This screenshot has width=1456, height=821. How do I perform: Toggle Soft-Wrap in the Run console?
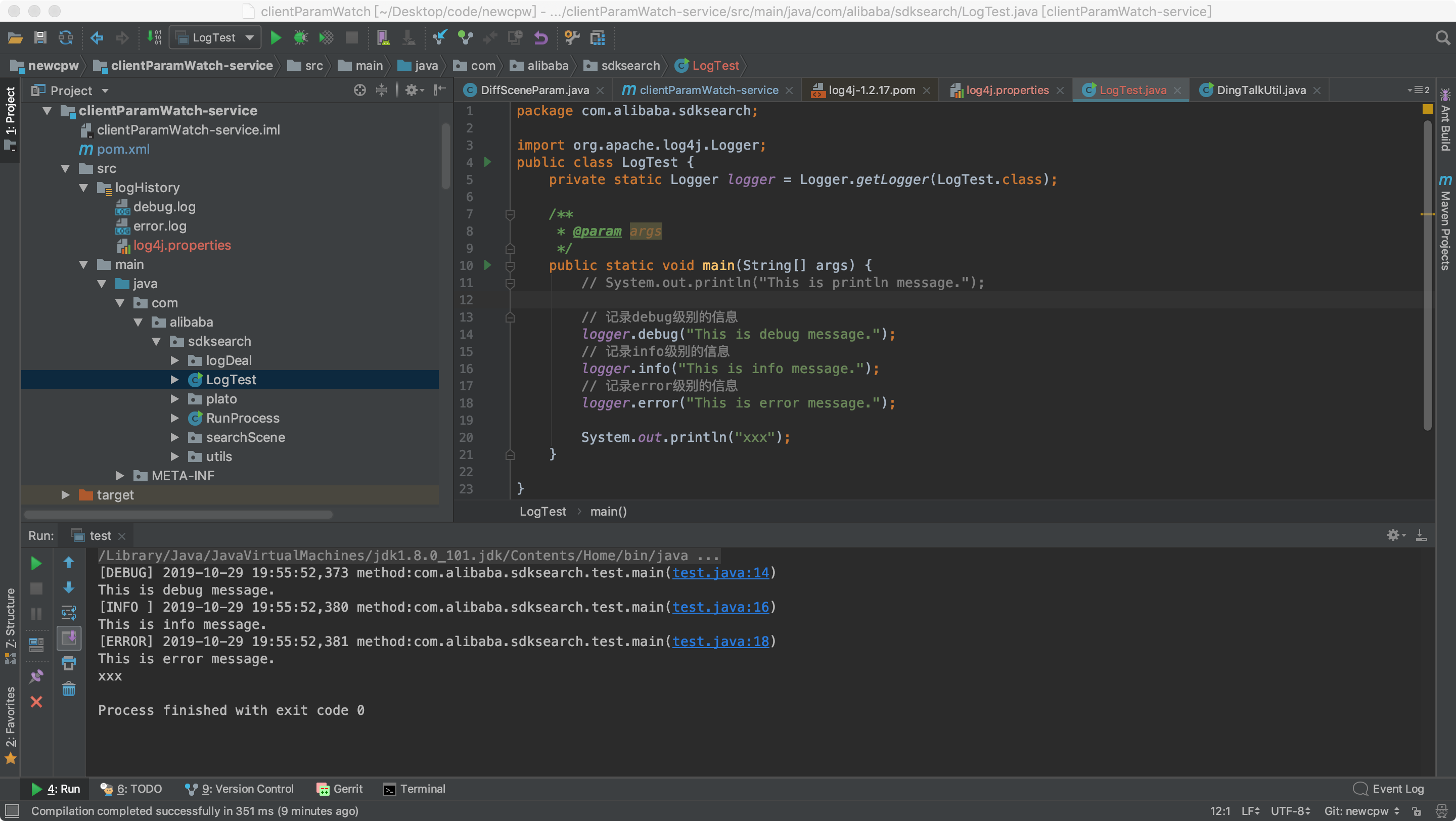coord(68,613)
